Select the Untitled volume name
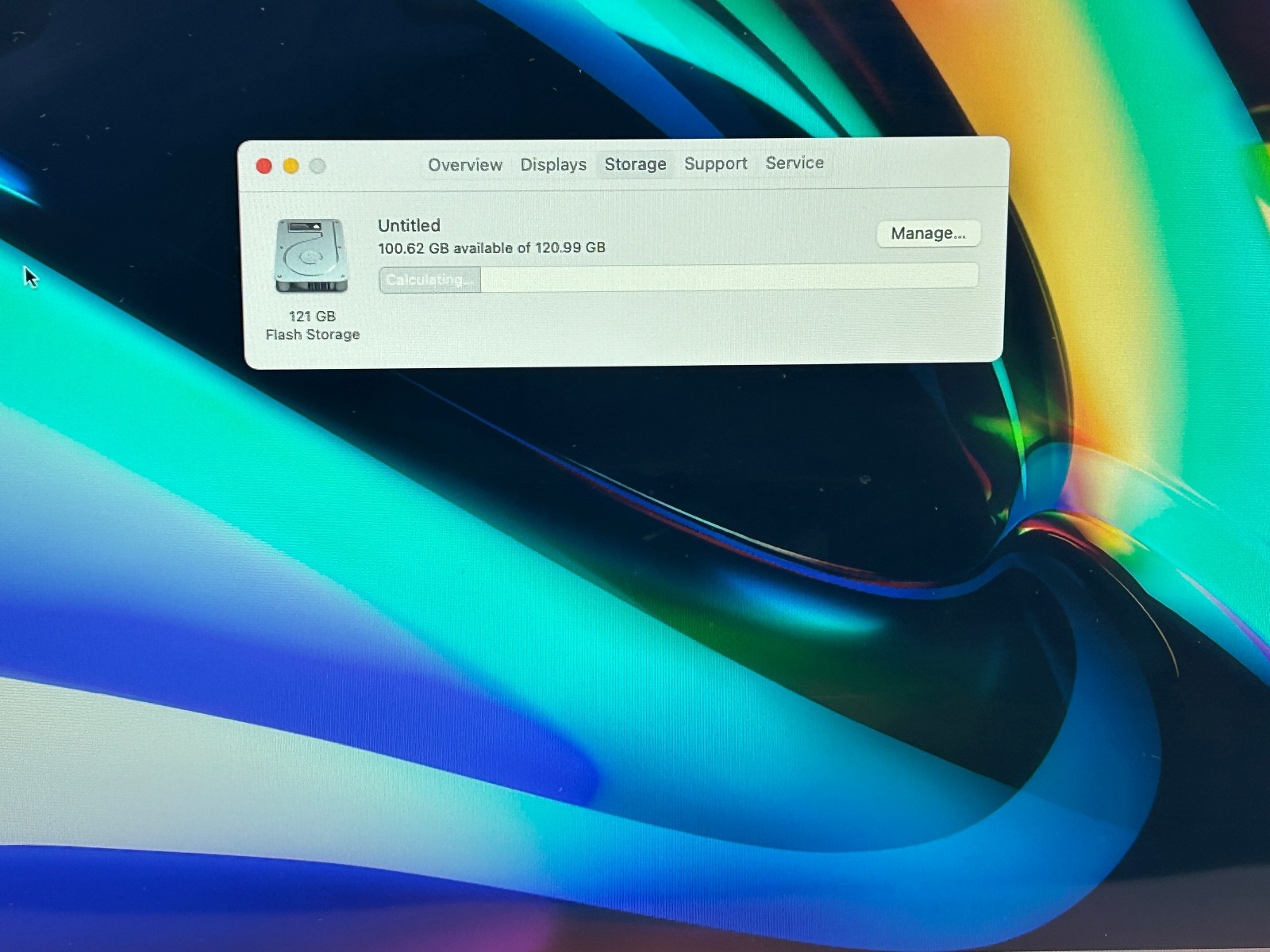Viewport: 1270px width, 952px height. [409, 225]
